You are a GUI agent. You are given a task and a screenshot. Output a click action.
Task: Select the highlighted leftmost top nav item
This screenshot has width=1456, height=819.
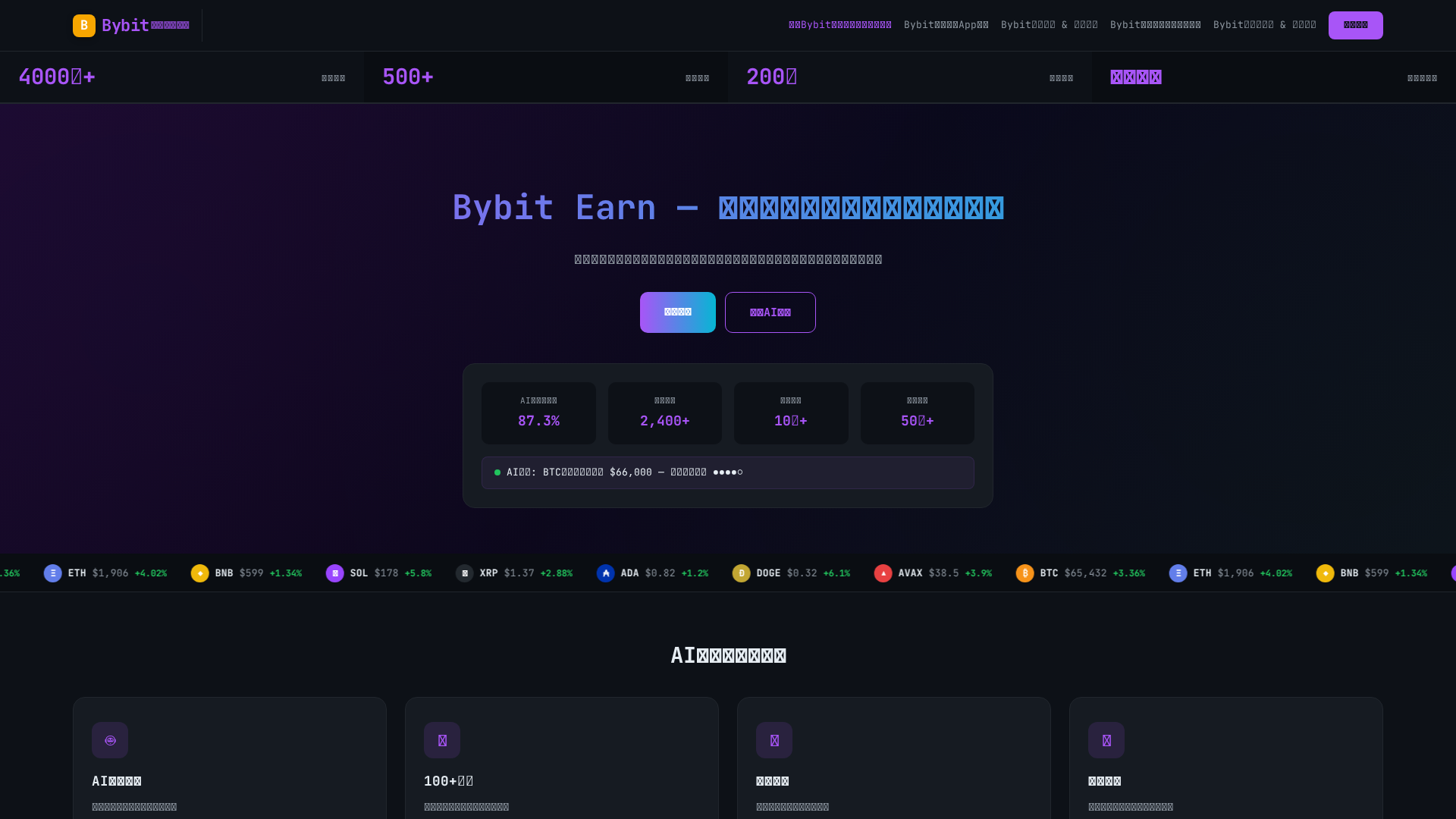coord(840,24)
